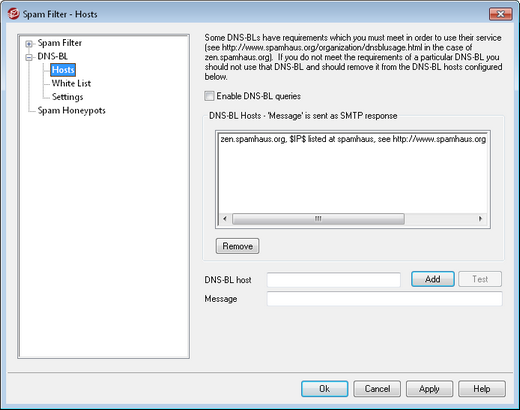This screenshot has height=410, width=520.
Task: Select the Hosts tree item
Action: tap(63, 70)
